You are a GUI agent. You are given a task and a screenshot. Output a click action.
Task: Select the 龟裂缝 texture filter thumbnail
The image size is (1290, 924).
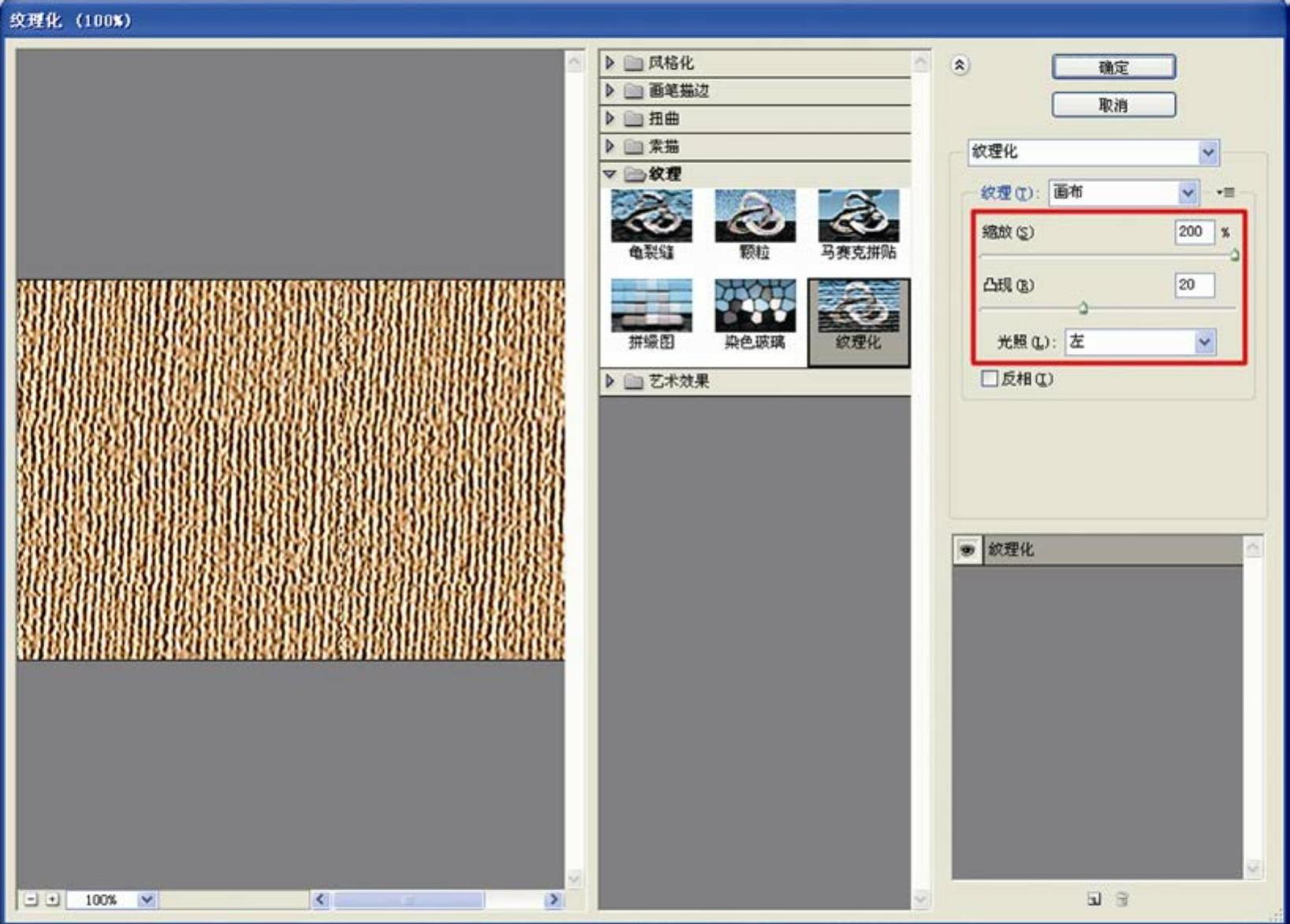coord(651,224)
